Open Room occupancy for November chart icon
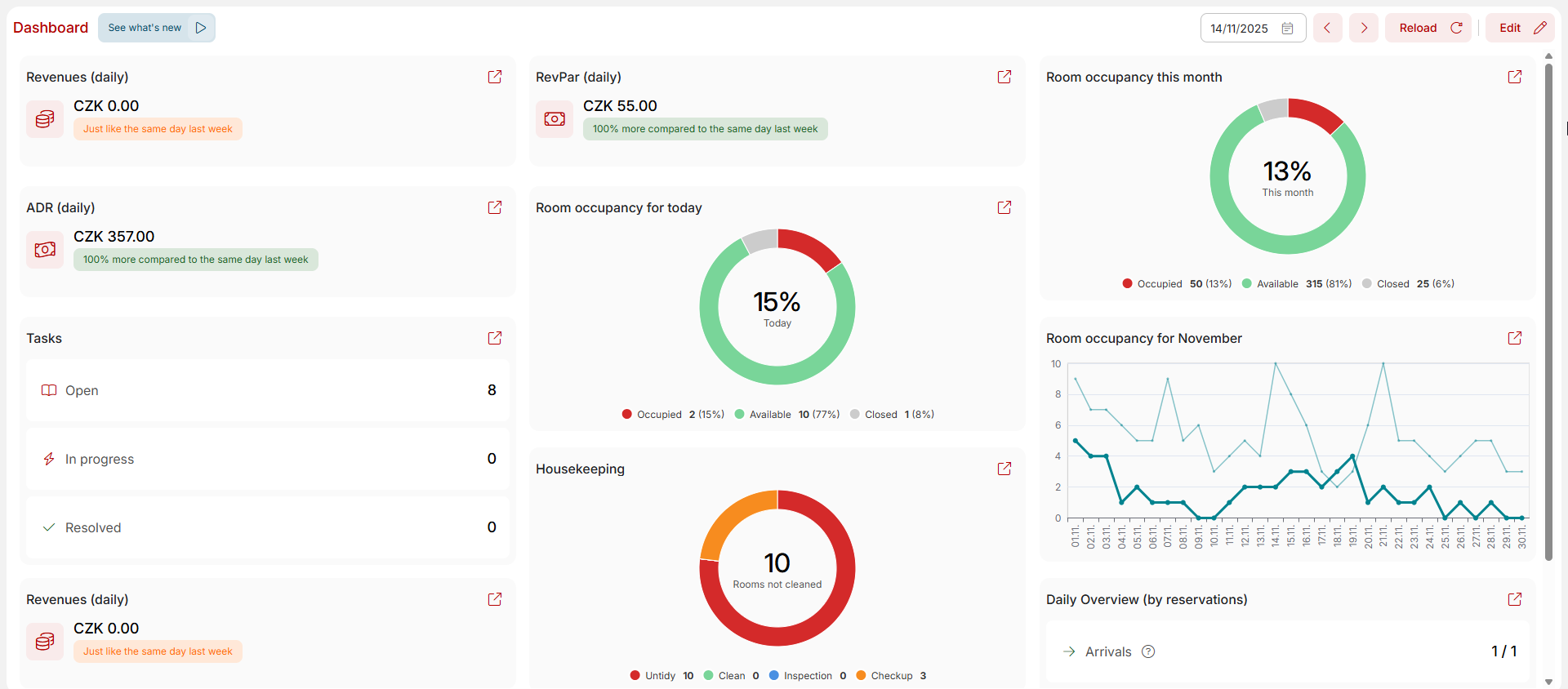 [x=1515, y=338]
